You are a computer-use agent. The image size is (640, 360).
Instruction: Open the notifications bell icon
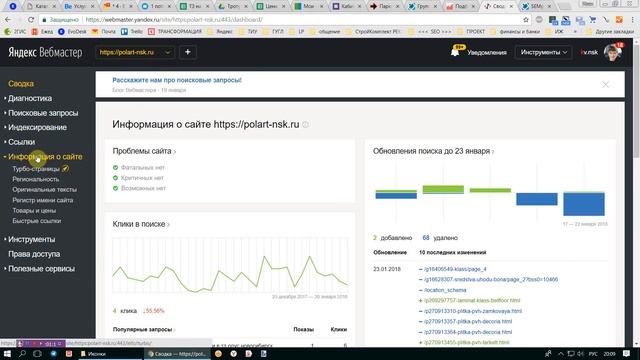click(455, 52)
